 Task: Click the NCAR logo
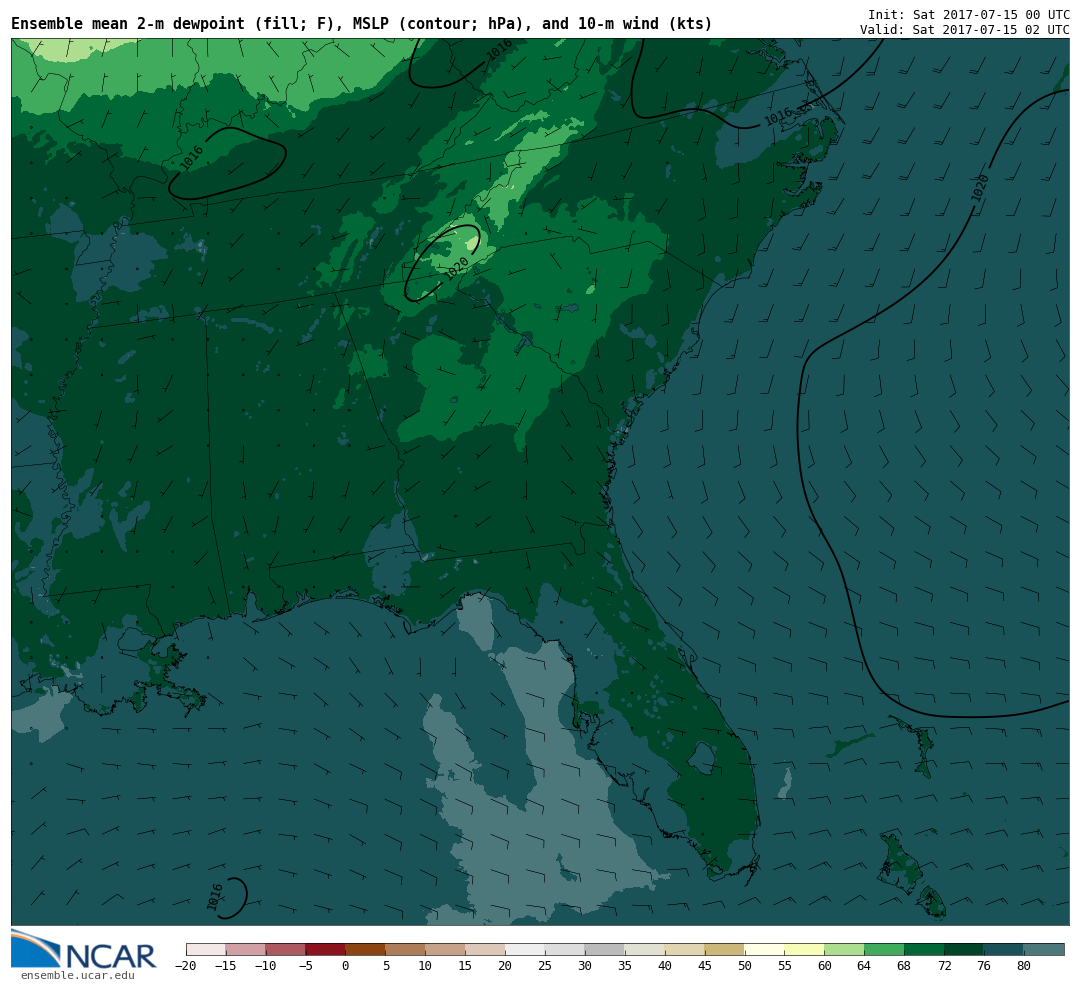pos(84,950)
